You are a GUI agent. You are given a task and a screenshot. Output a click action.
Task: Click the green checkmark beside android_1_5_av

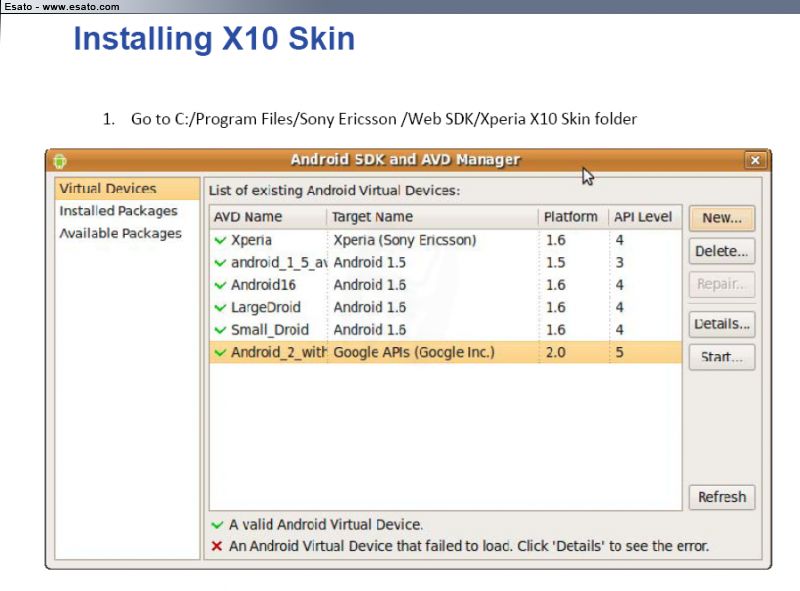pos(220,263)
